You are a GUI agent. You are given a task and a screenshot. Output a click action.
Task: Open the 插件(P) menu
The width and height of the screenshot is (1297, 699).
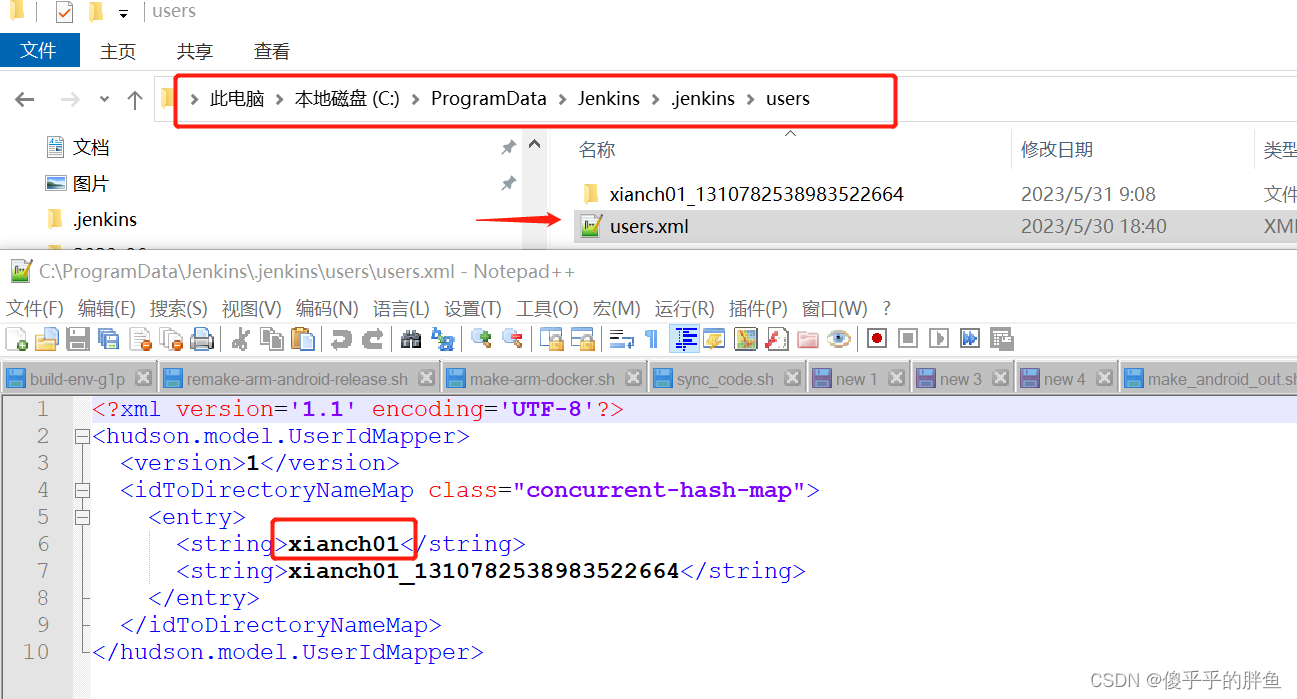point(758,308)
